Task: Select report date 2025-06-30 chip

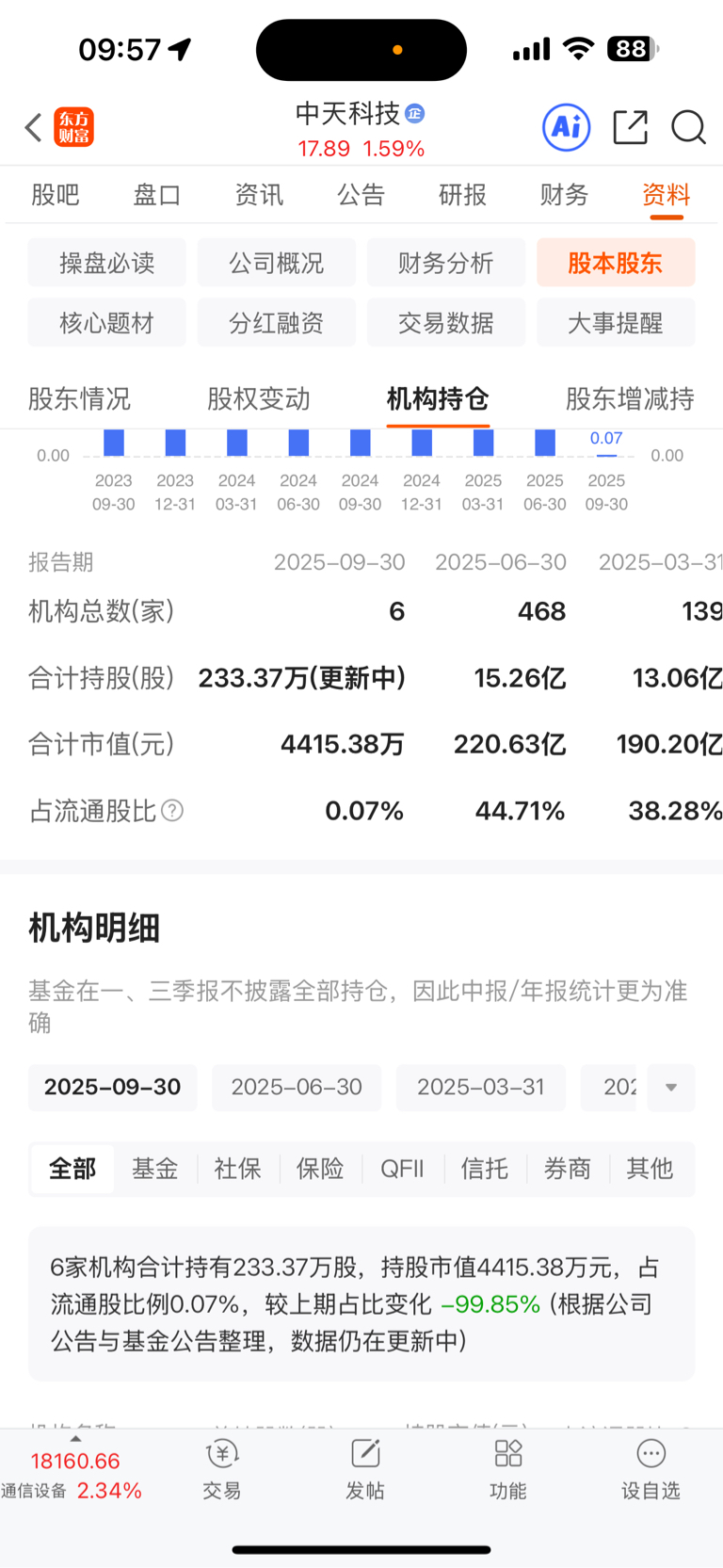Action: (x=297, y=1088)
